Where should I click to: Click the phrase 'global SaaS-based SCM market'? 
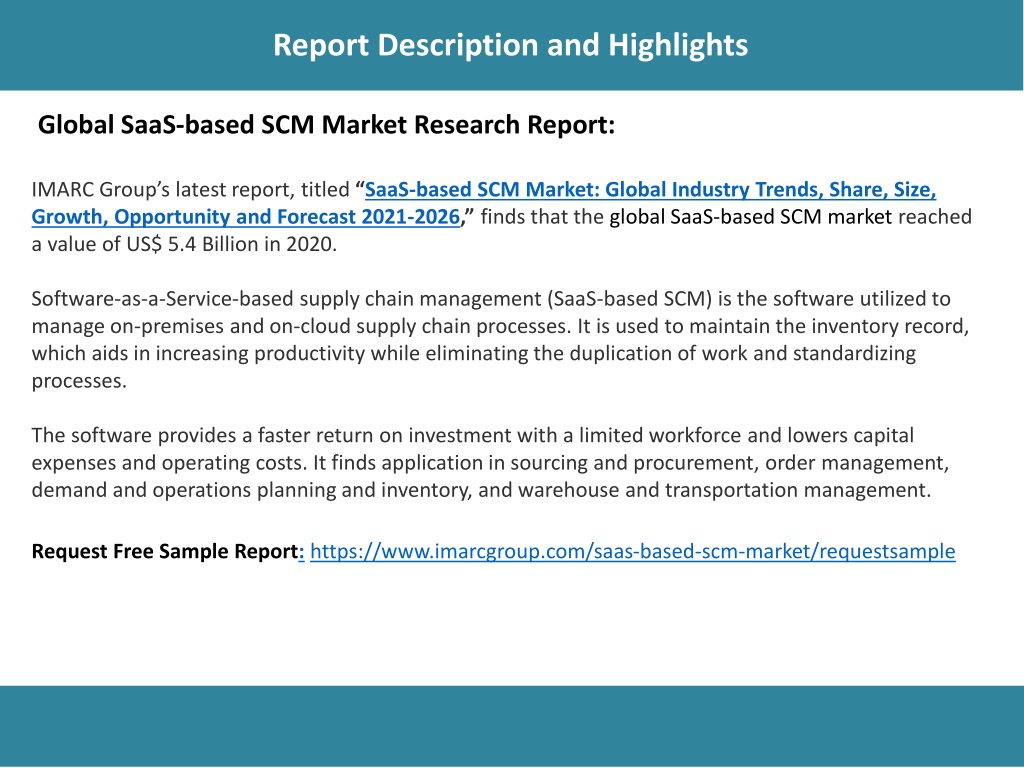(x=750, y=217)
